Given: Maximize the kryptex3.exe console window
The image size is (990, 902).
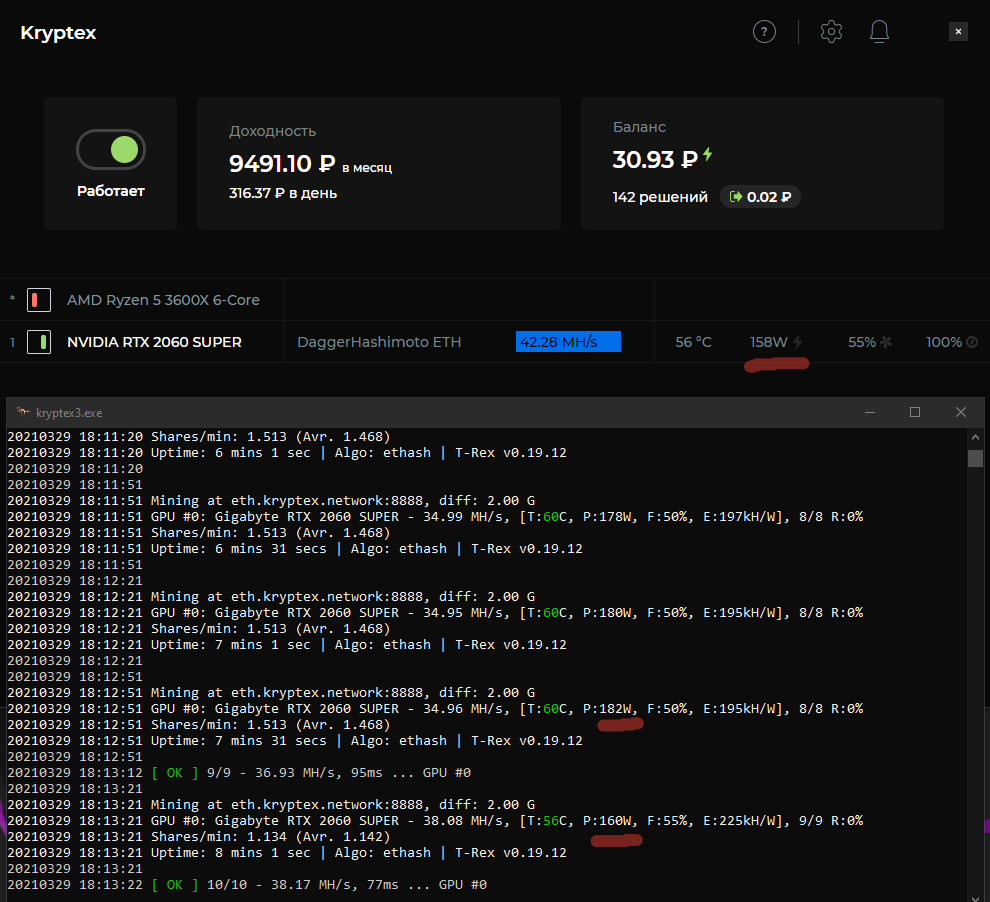Looking at the screenshot, I should 915,412.
